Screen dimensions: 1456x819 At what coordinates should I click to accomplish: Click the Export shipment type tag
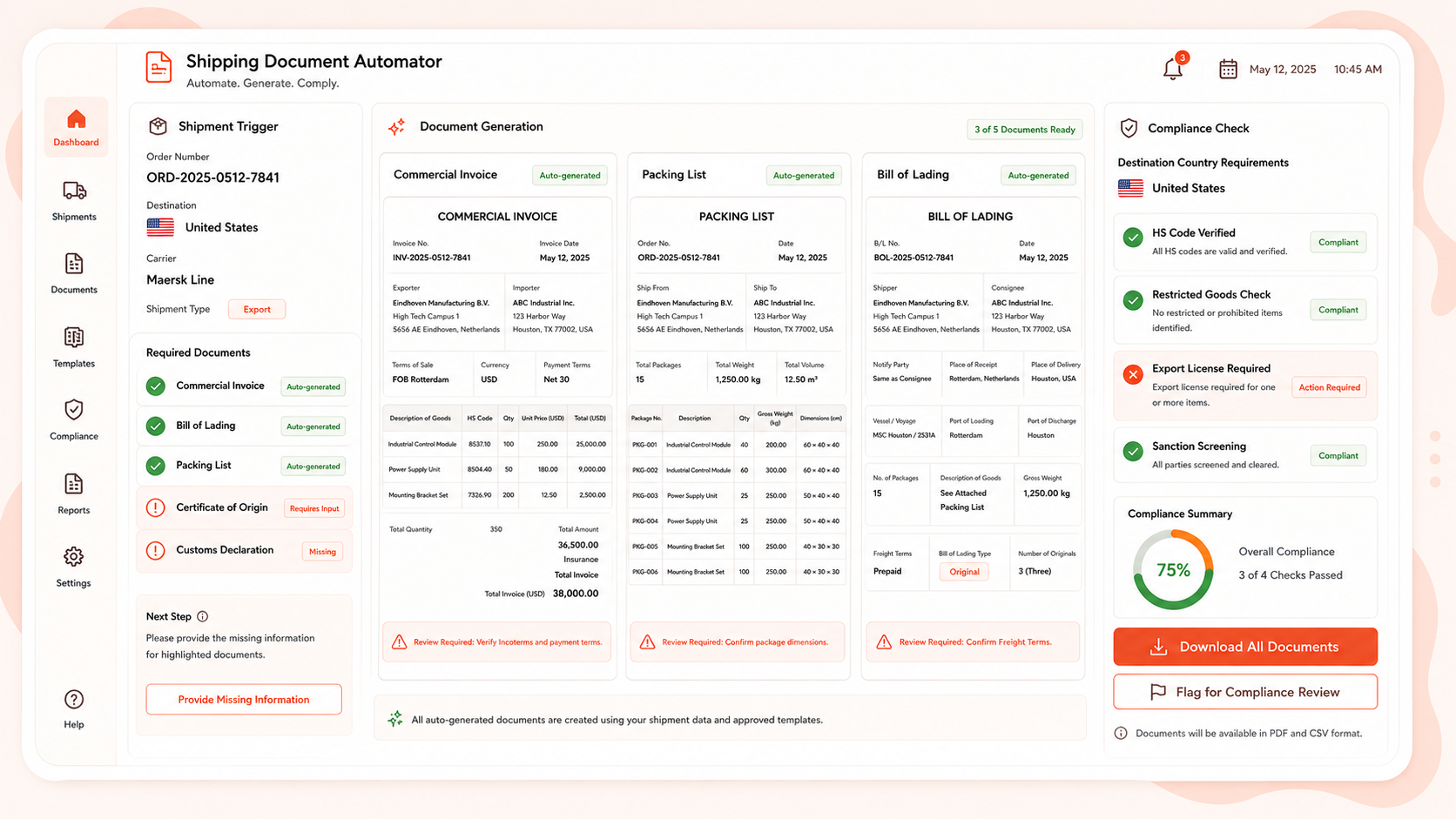point(257,309)
